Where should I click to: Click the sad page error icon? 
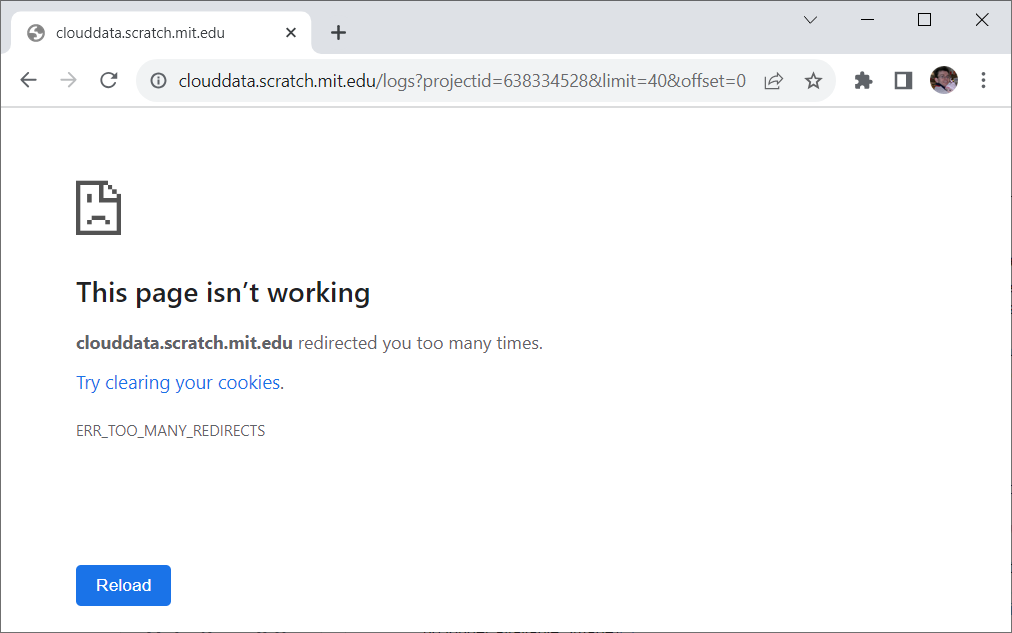coord(98,208)
